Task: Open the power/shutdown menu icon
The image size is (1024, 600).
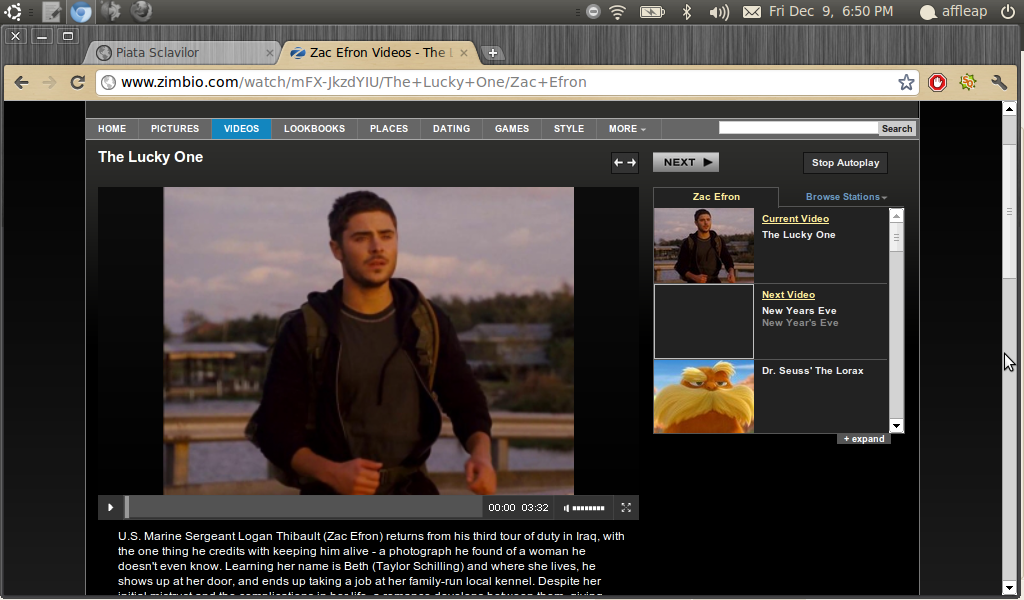Action: [1008, 11]
